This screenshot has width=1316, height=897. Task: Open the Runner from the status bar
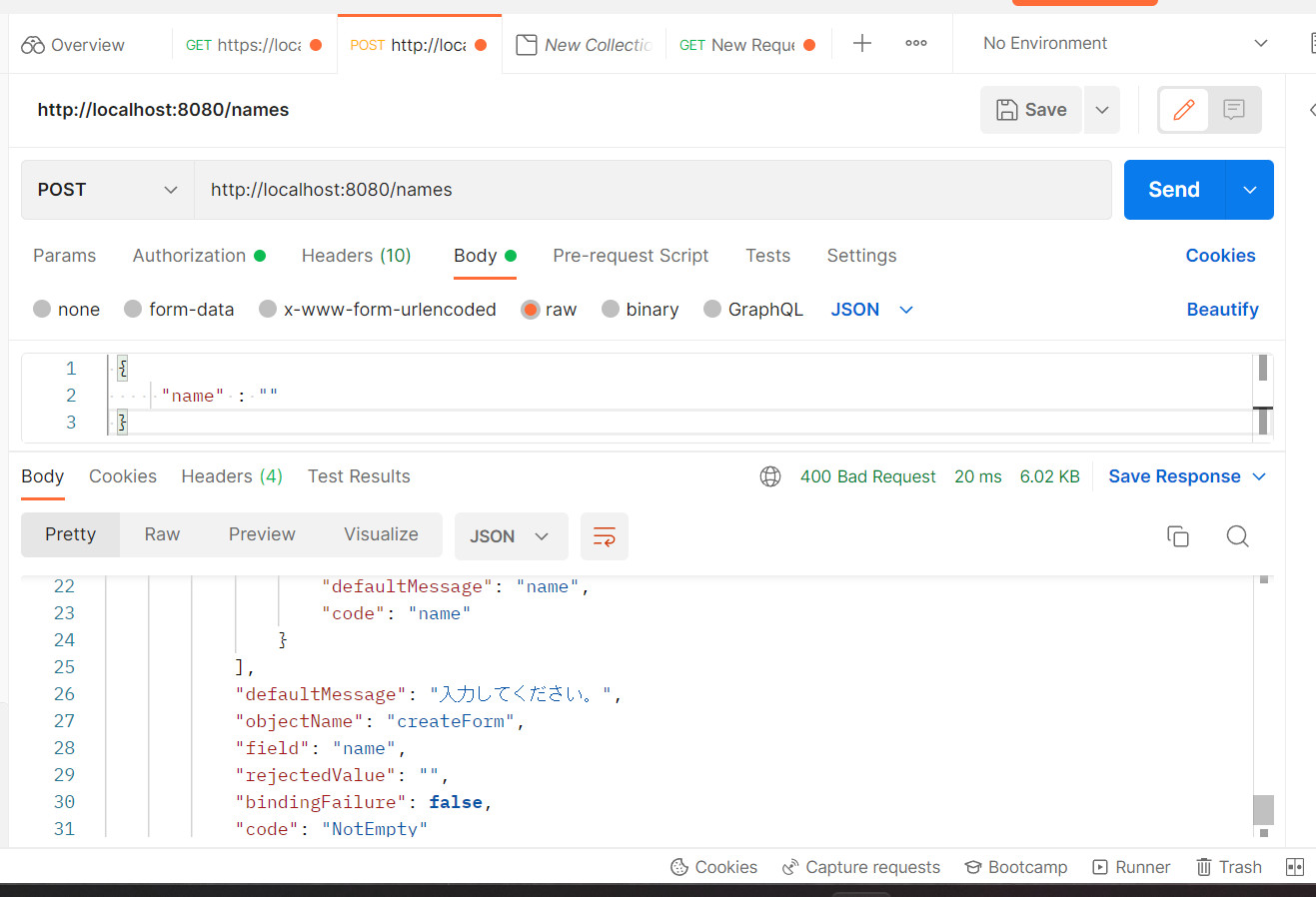(x=1131, y=866)
